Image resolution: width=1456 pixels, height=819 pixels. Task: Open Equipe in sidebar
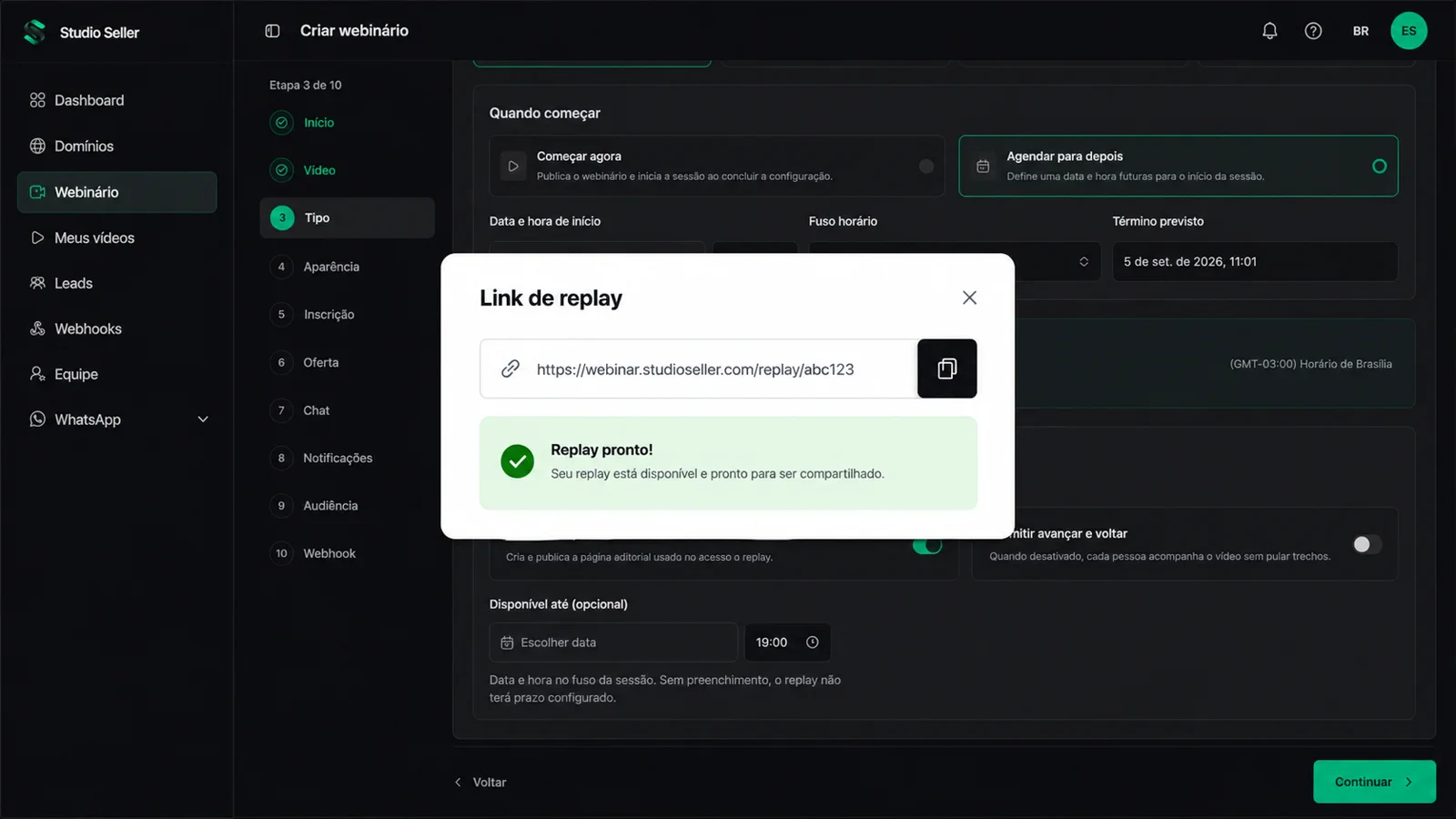[x=116, y=374]
